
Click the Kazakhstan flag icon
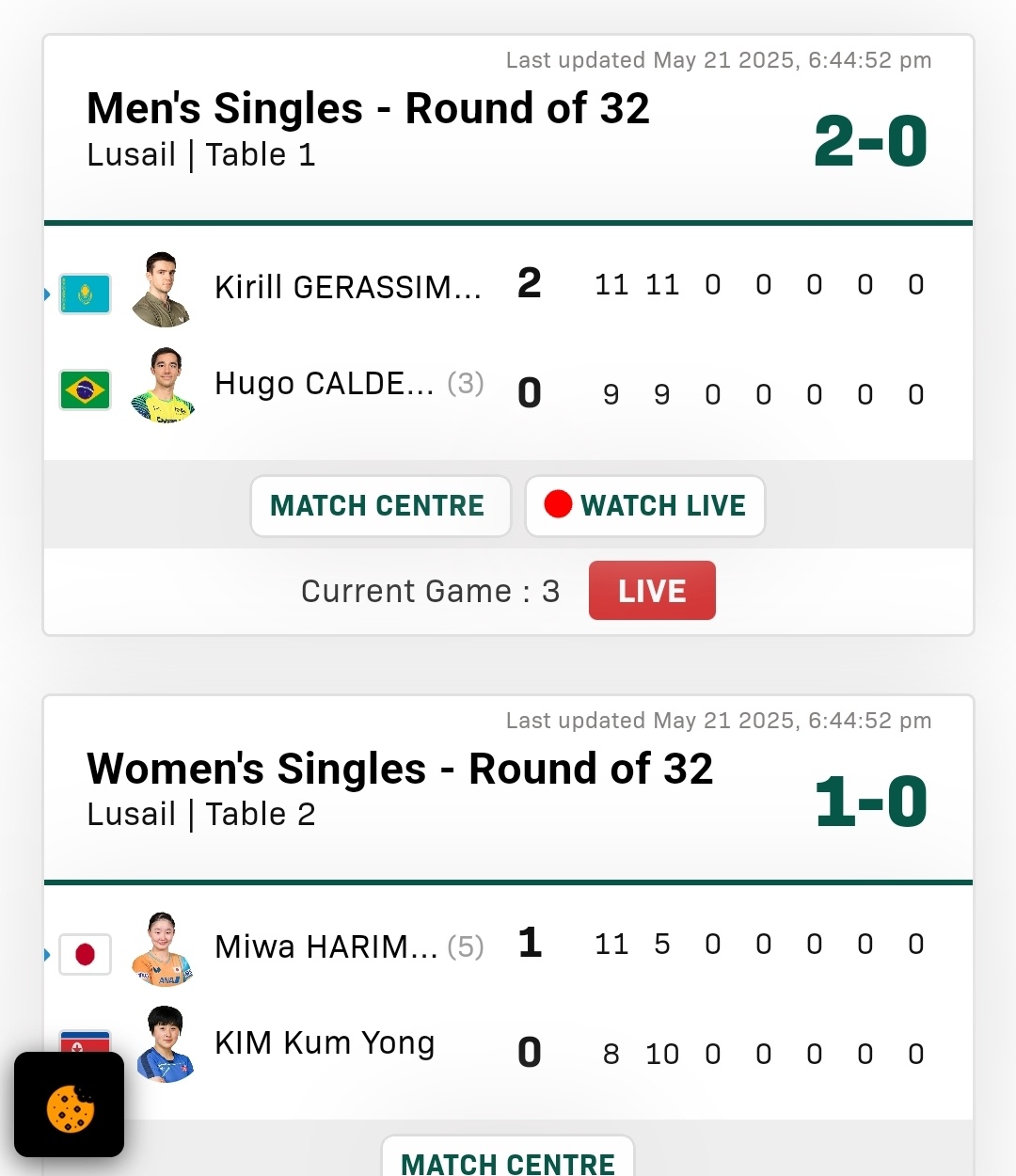click(x=85, y=294)
